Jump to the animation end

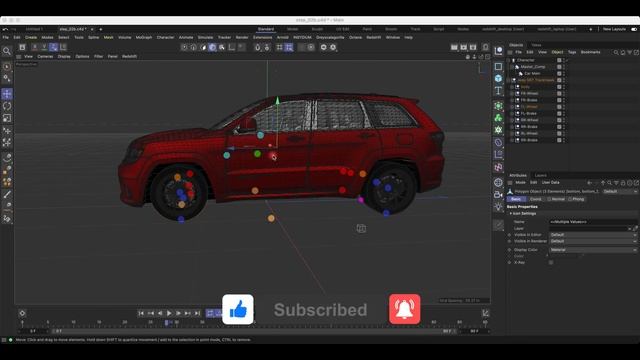coord(197,313)
